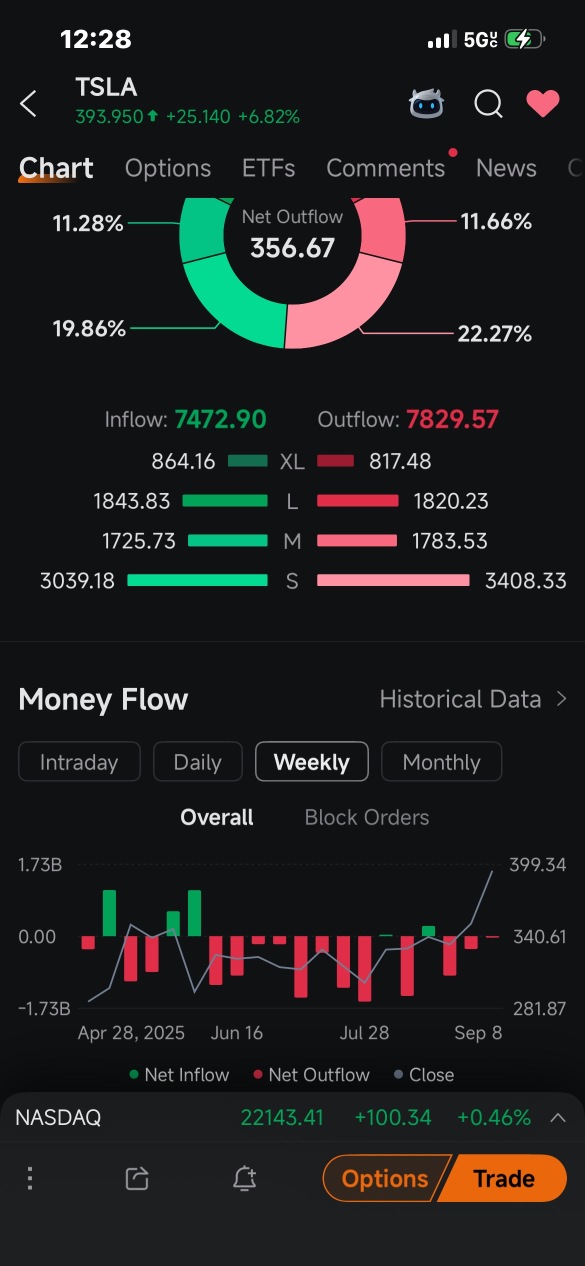
Task: Tap the XL inflow value 864.16
Action: click(183, 461)
